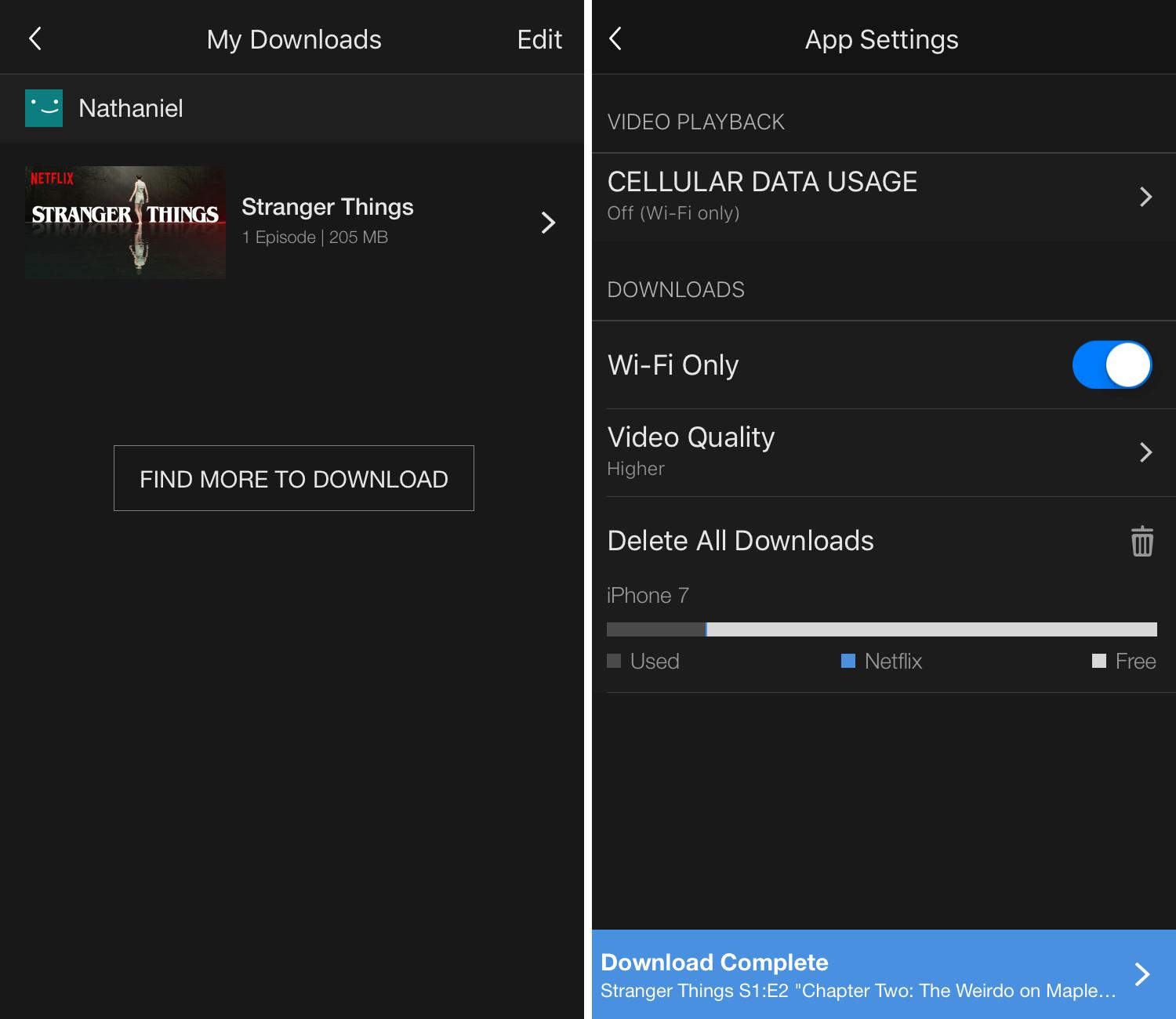Screen dimensions: 1176x1019
Task: Open Download Complete notification chevron
Action: tap(1142, 974)
